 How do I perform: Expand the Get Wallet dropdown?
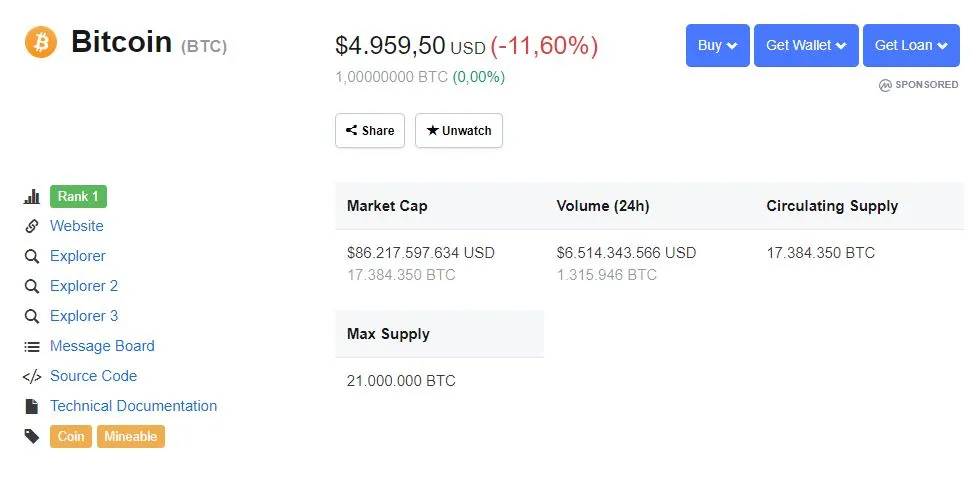pos(805,46)
